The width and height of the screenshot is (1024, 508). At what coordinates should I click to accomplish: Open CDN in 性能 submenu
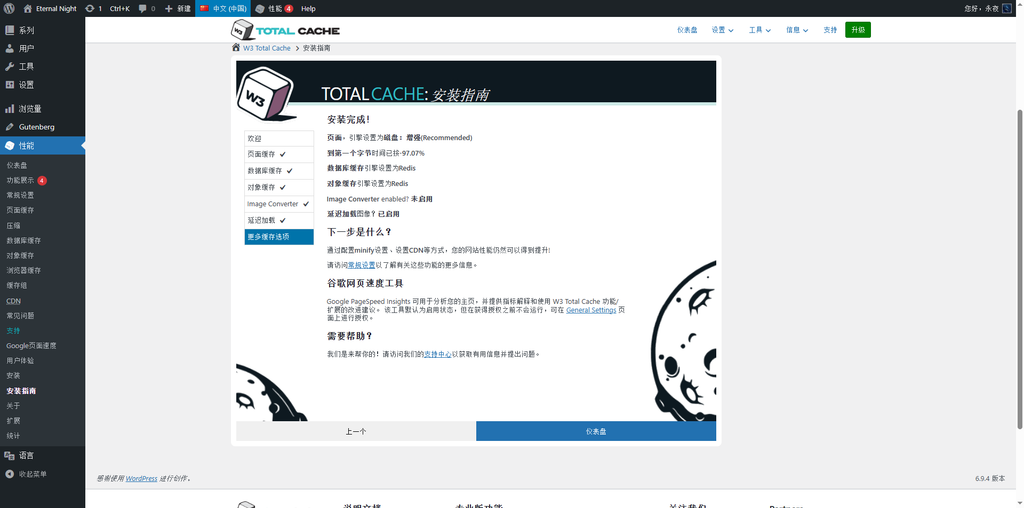42,300
